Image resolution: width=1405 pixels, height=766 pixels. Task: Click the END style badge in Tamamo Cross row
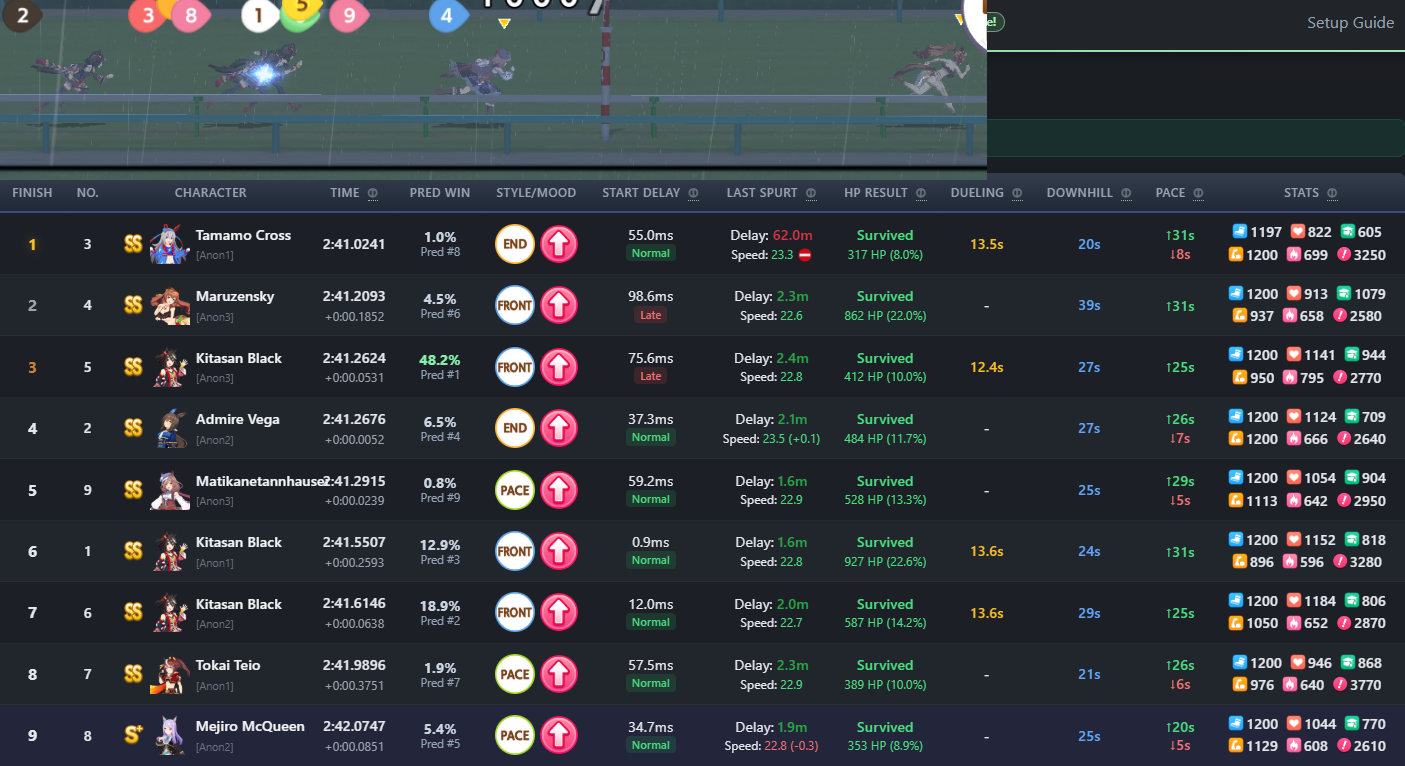(x=515, y=244)
